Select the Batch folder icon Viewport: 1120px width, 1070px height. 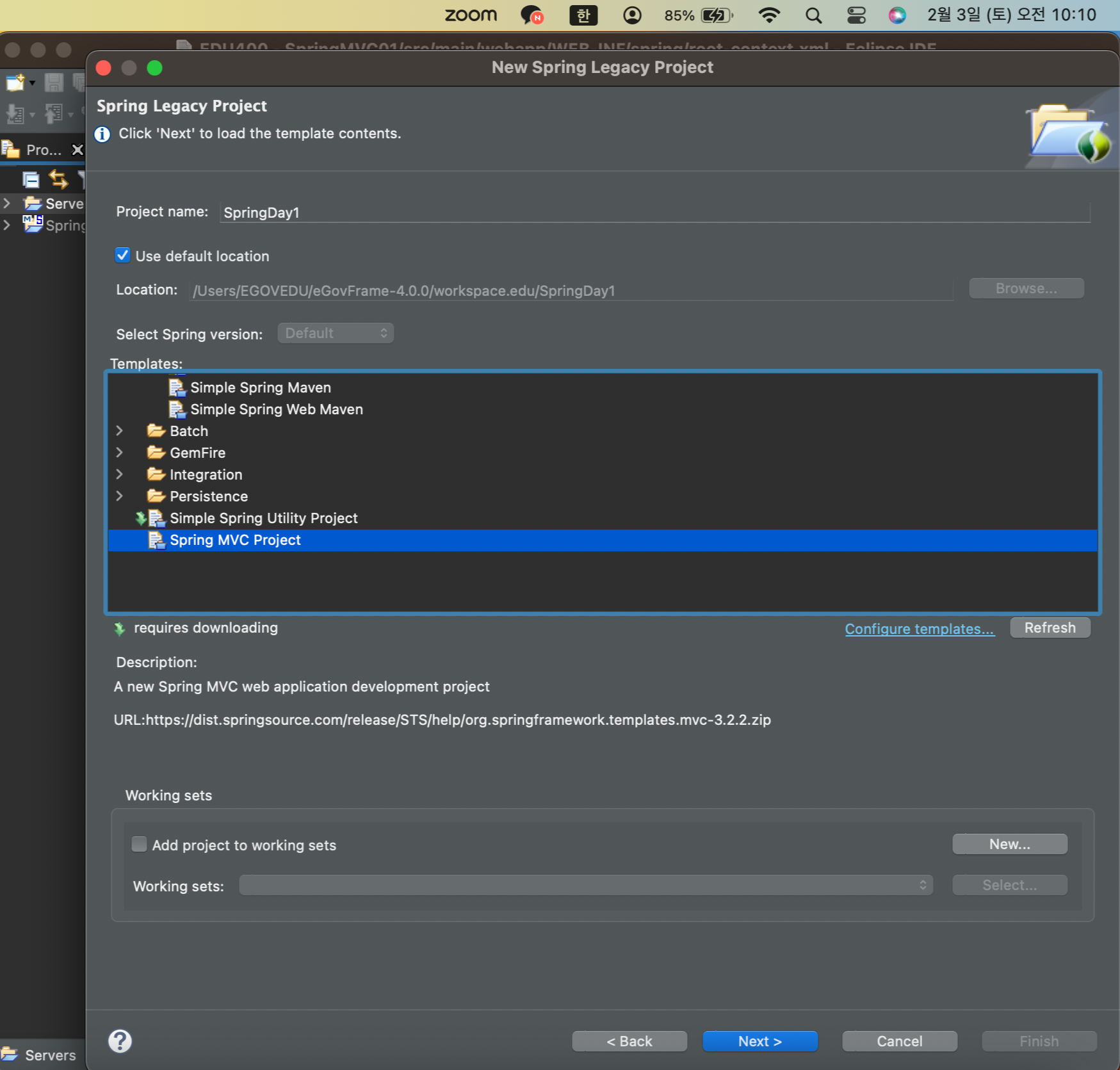[x=156, y=430]
